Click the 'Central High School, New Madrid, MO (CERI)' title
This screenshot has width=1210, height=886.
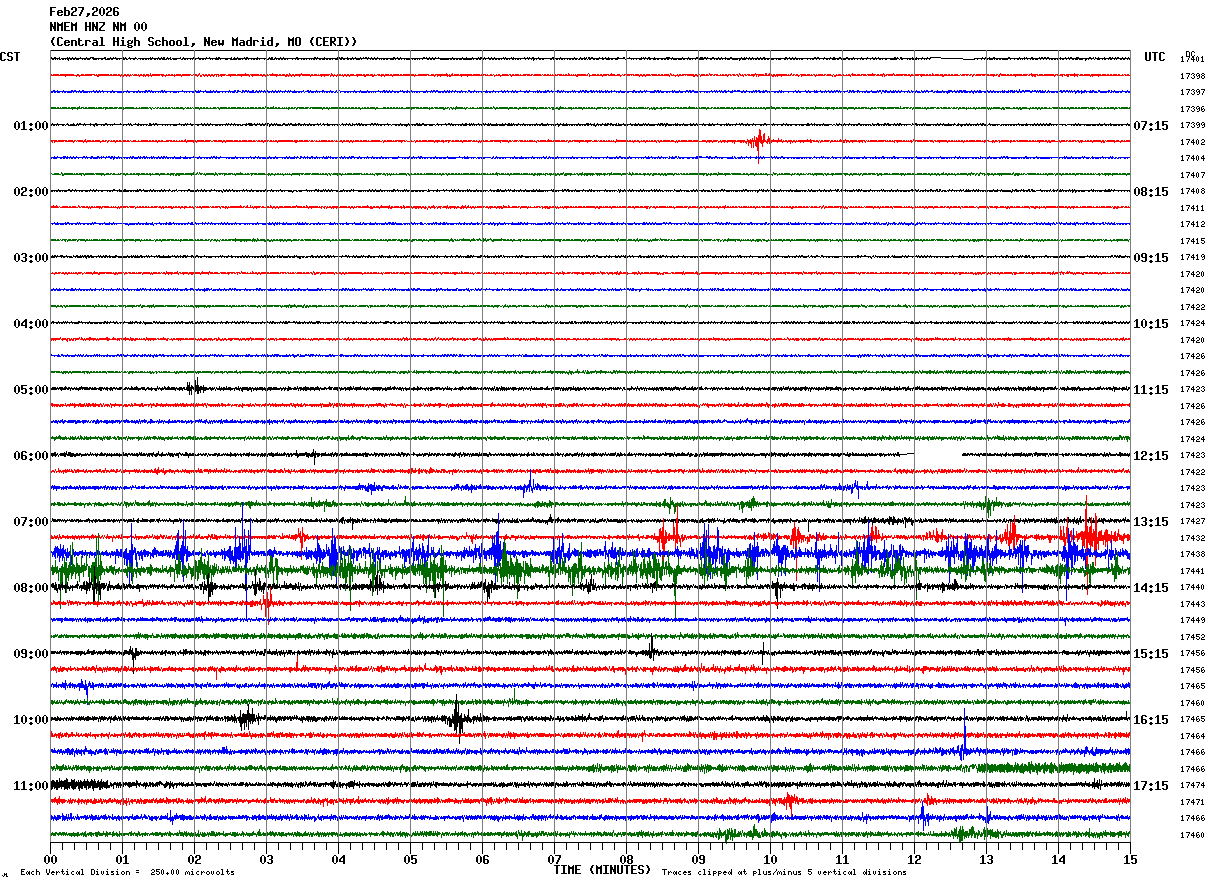203,42
